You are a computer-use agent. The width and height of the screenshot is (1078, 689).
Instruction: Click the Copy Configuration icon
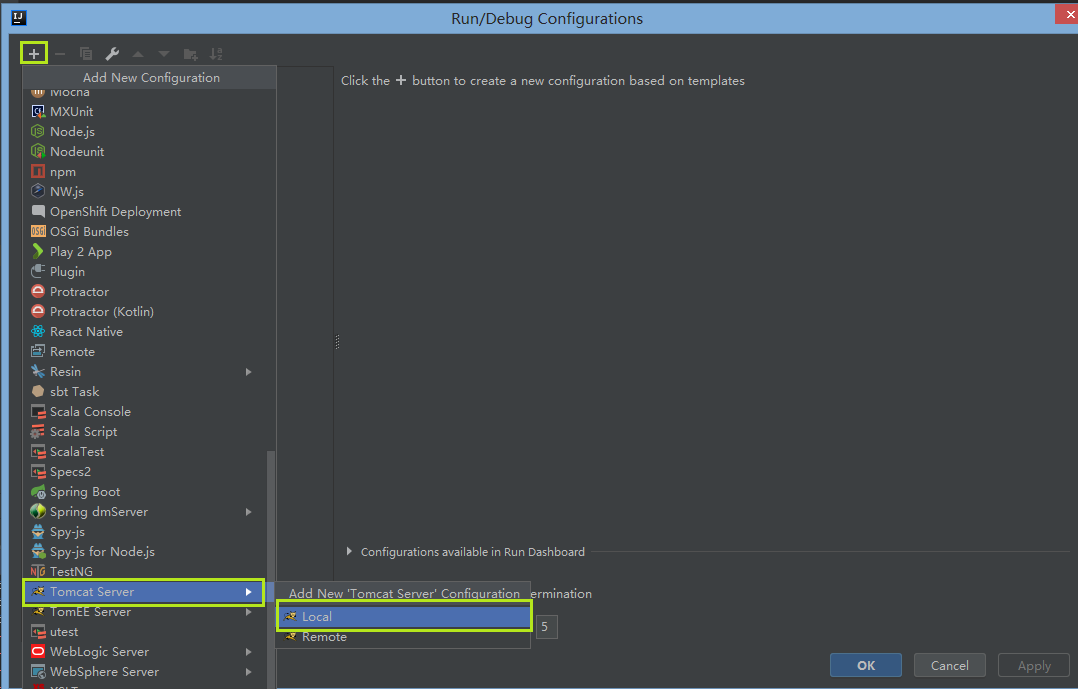tap(86, 54)
